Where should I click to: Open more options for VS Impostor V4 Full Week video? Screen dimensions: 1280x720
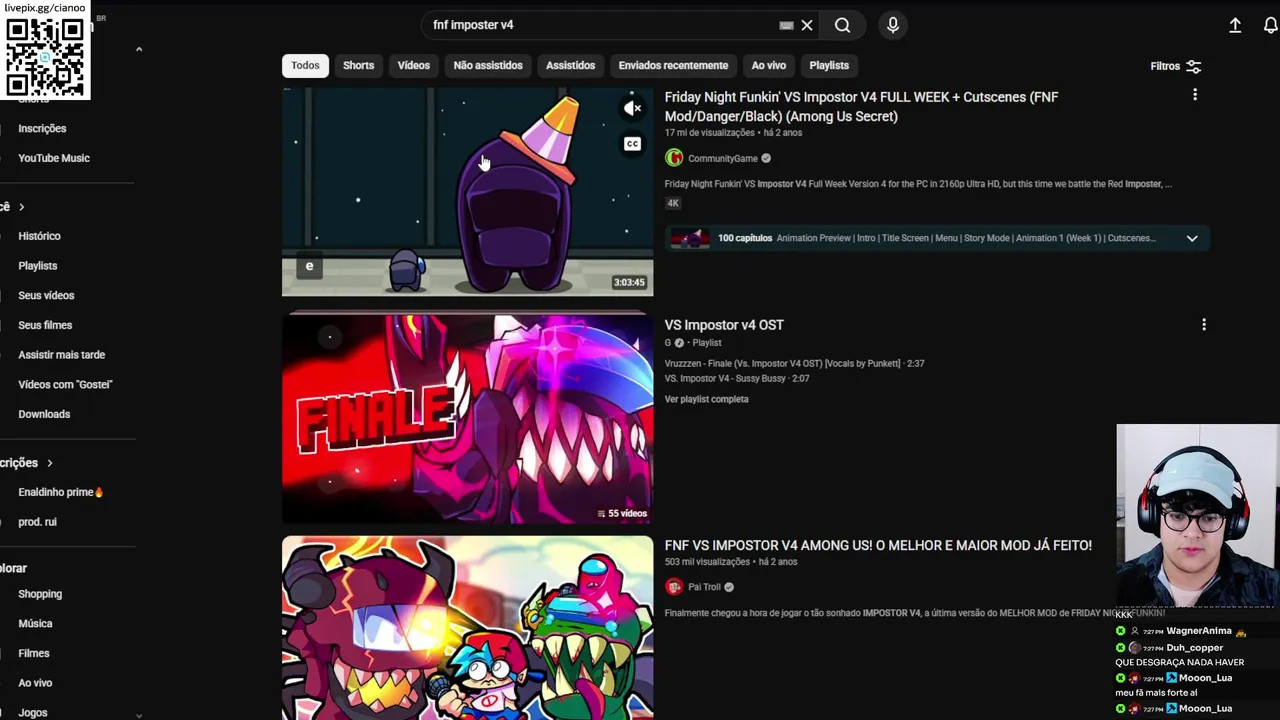click(x=1194, y=95)
